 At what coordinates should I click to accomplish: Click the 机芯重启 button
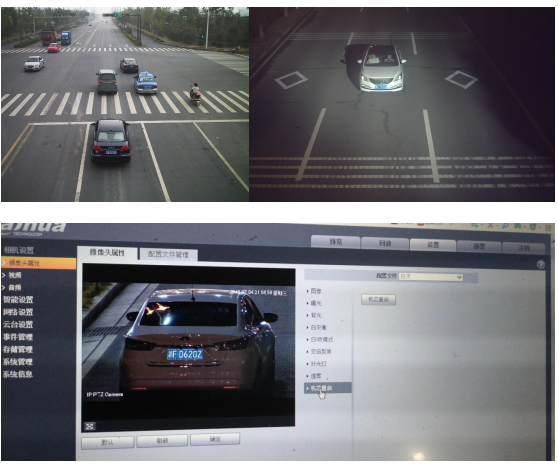378,300
